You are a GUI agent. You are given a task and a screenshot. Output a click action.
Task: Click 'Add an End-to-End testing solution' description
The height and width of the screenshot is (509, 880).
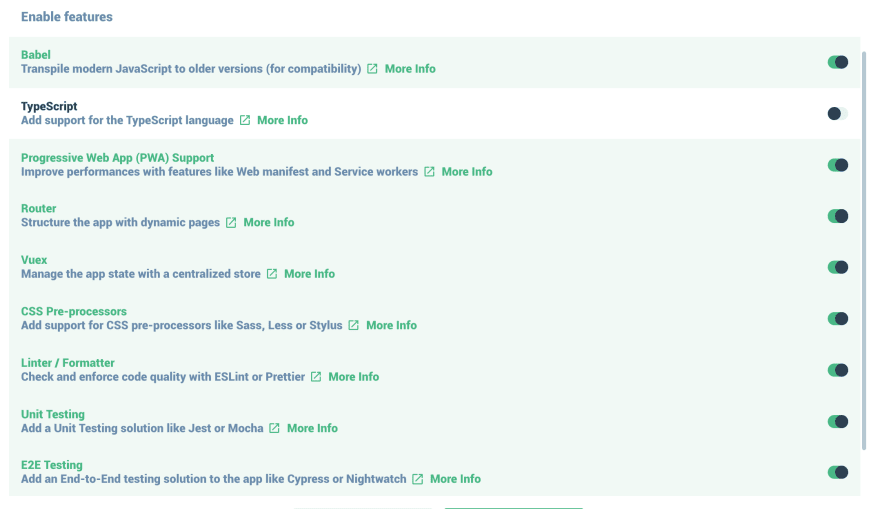[213, 479]
